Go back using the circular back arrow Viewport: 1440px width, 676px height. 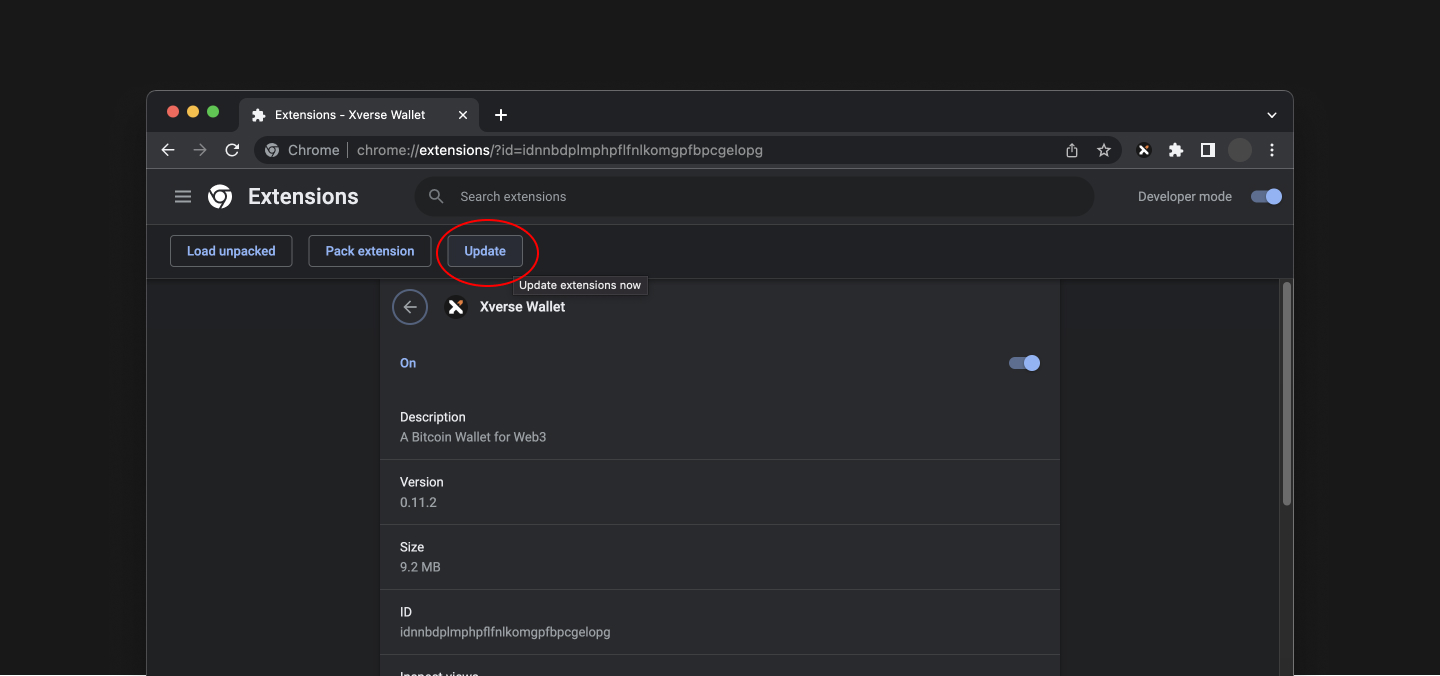click(410, 306)
